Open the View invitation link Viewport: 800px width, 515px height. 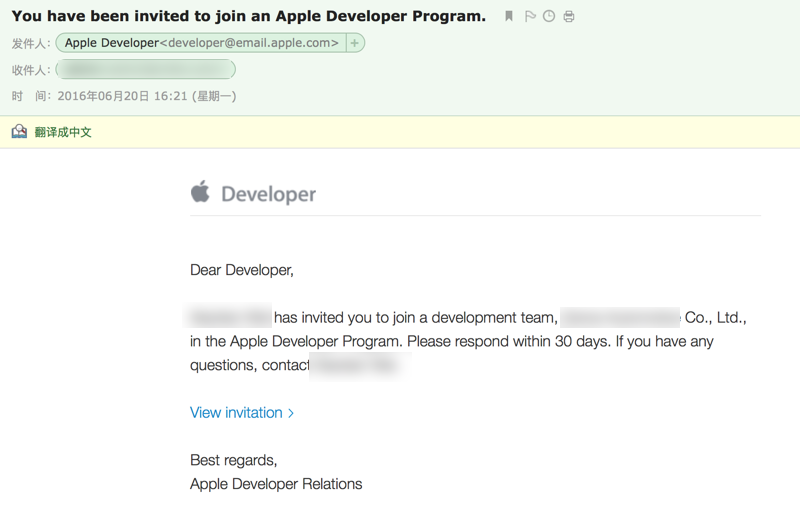(x=236, y=413)
